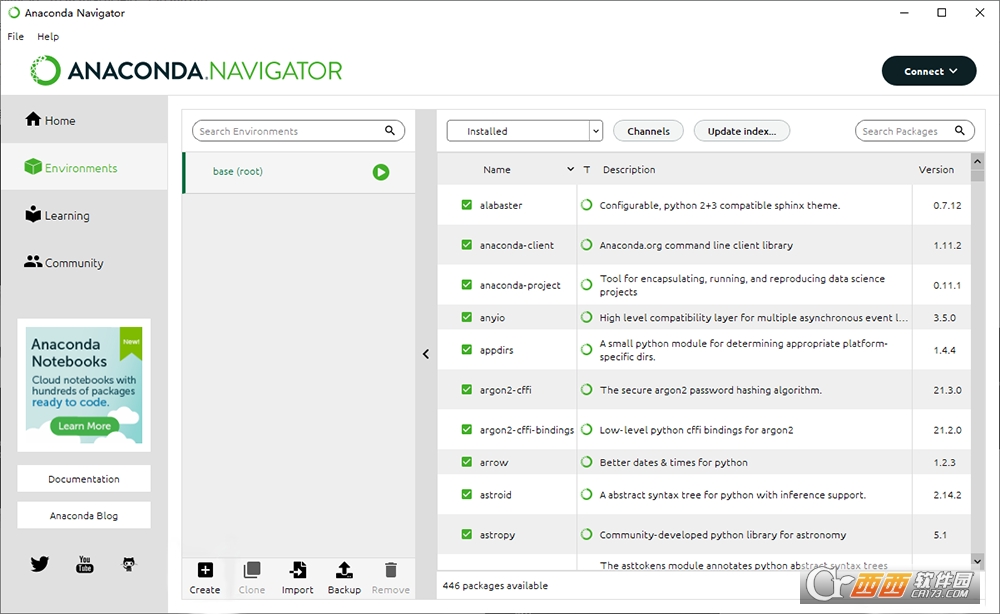Uncheck the anaconda-client package checkbox
The height and width of the screenshot is (614, 1000).
(467, 245)
